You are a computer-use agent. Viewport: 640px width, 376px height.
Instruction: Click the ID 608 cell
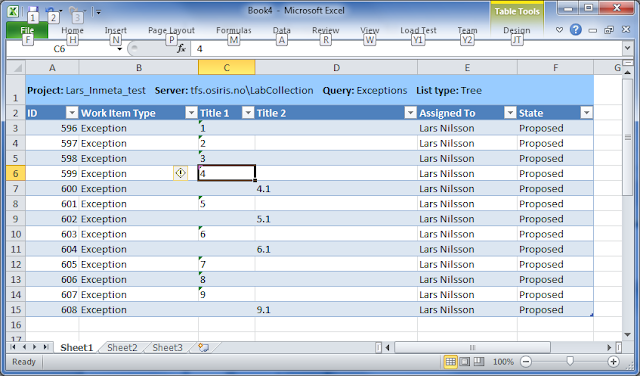pos(52,310)
